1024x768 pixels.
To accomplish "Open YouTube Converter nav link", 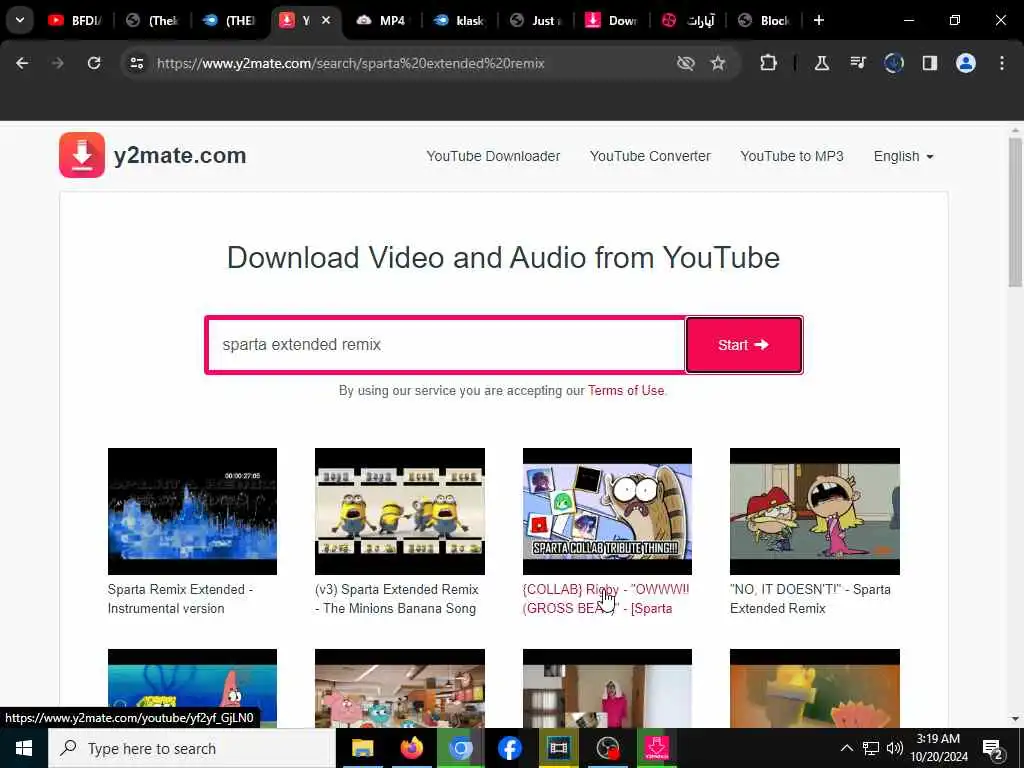I will click(x=650, y=156).
